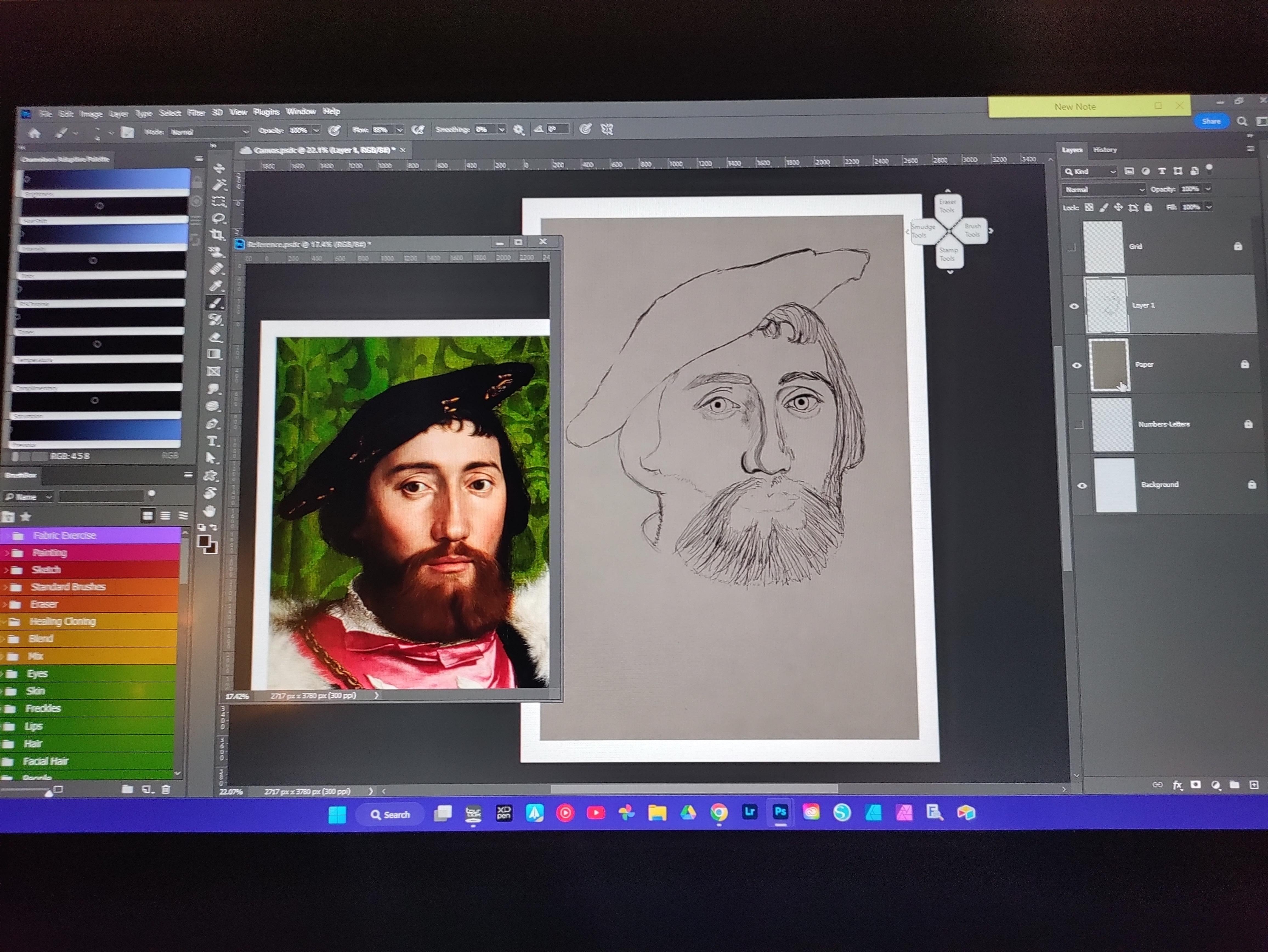Select the Move tool
Image resolution: width=1268 pixels, height=952 pixels.
(x=219, y=169)
